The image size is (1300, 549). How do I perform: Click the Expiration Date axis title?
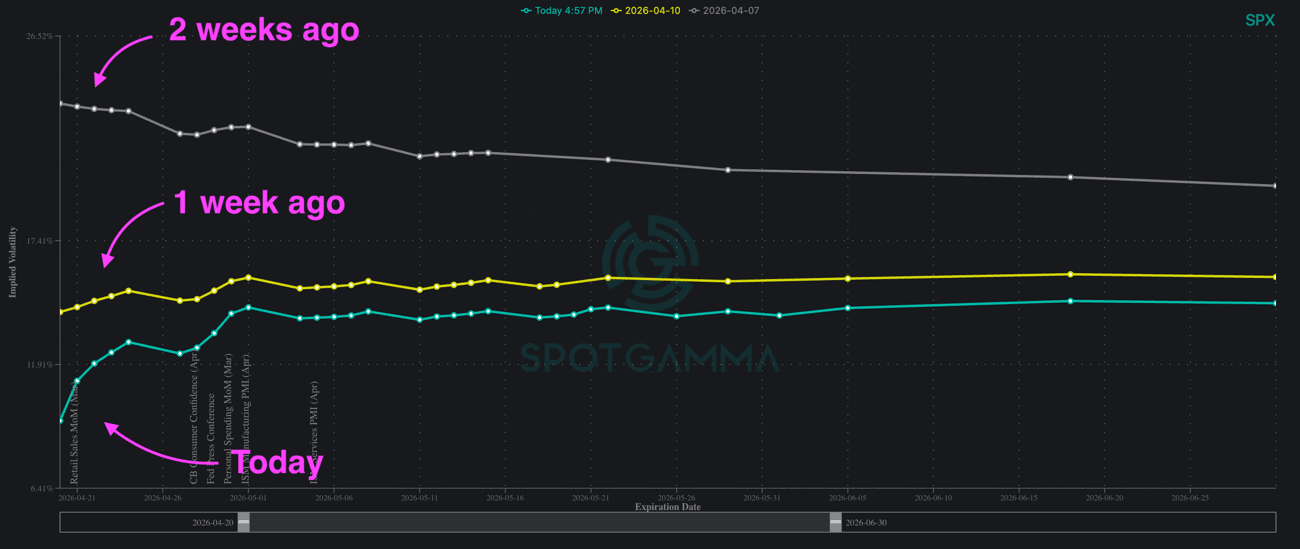(x=667, y=507)
